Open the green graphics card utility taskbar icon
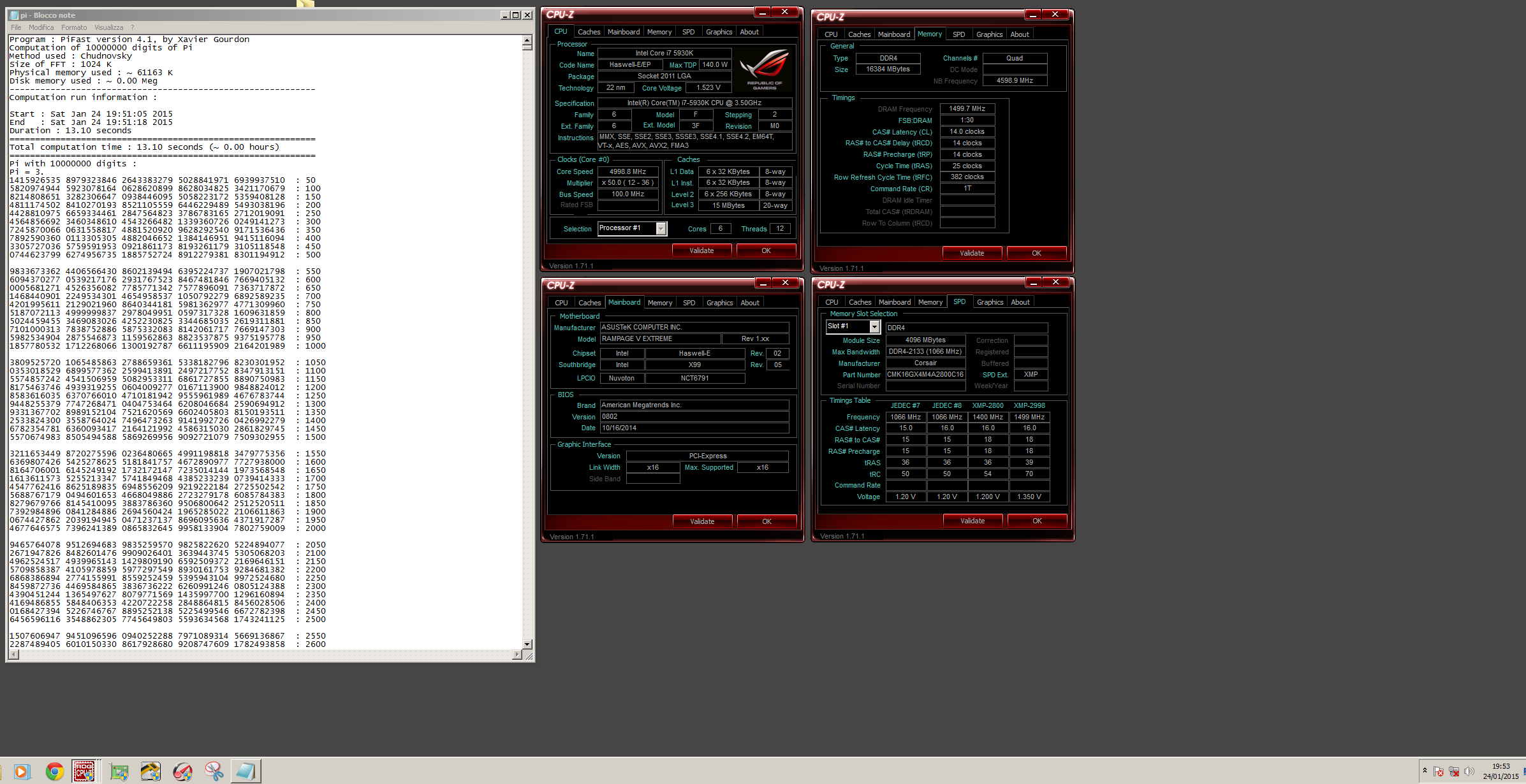The height and width of the screenshot is (784, 1526). 119,771
